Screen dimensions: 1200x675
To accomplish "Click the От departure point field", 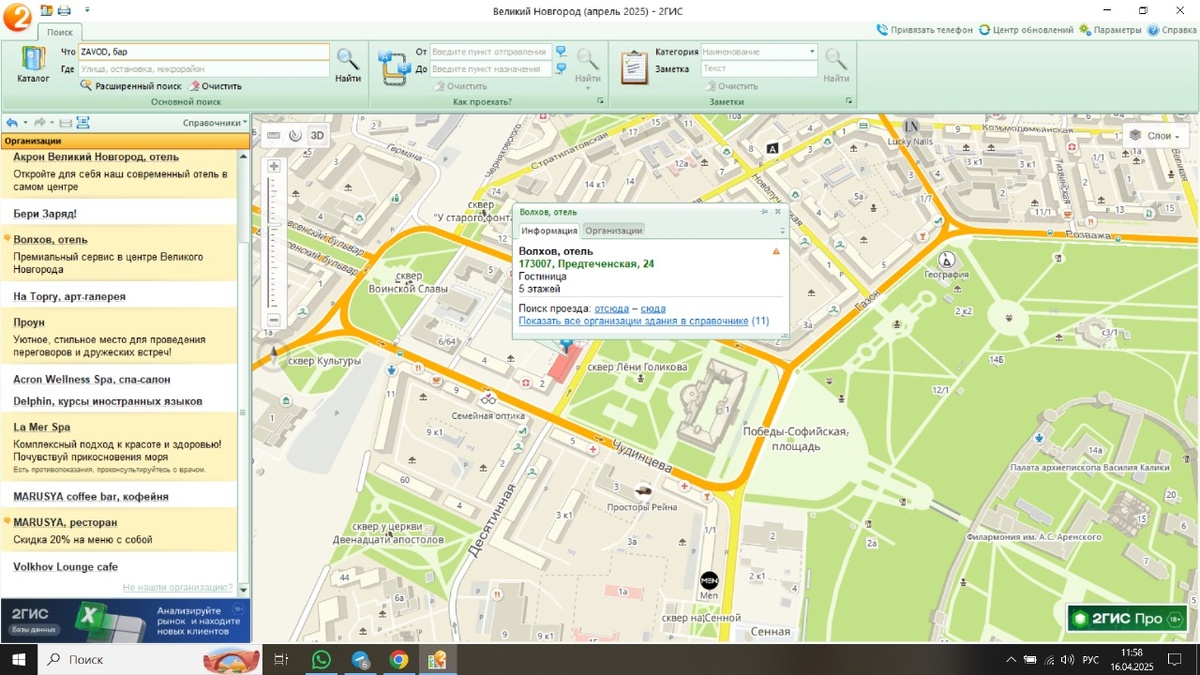I will pyautogui.click(x=490, y=52).
